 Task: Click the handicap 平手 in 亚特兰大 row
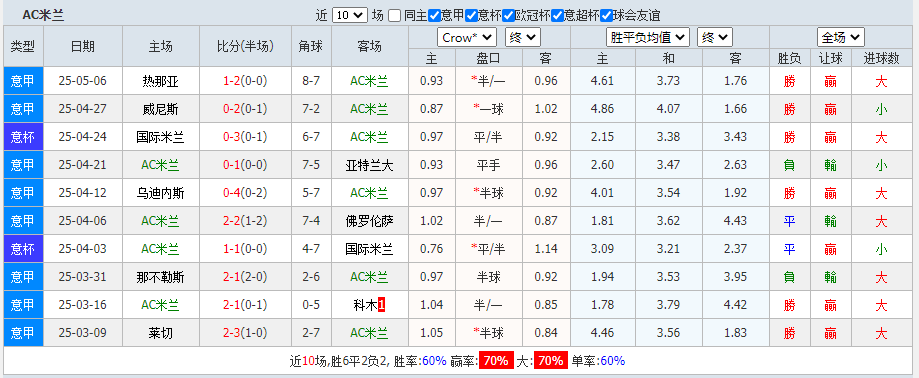(488, 165)
